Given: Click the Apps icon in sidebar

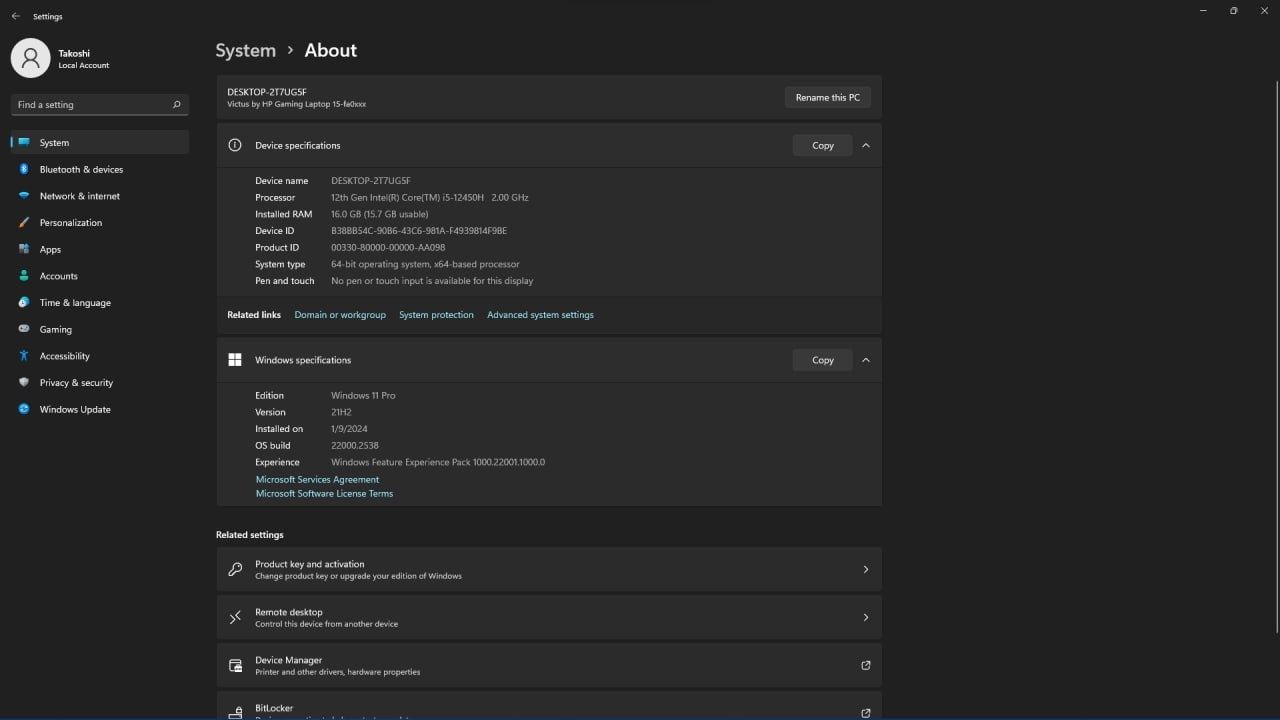Looking at the screenshot, I should point(24,249).
